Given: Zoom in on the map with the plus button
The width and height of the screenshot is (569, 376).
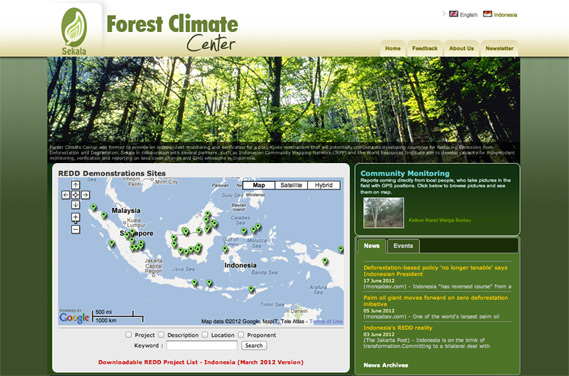Looking at the screenshot, I should [x=75, y=217].
